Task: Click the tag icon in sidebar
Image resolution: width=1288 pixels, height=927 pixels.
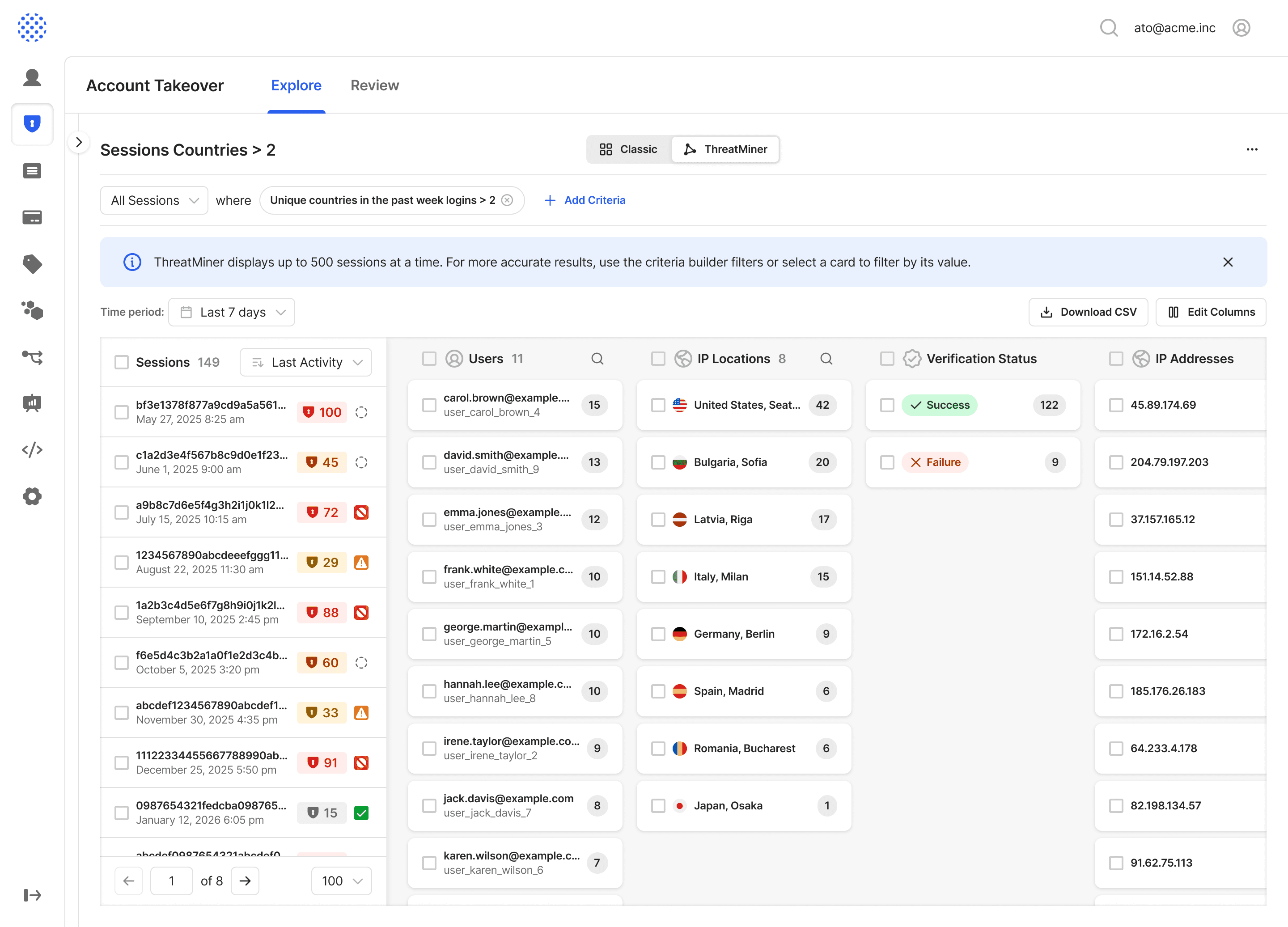Action: [x=32, y=264]
